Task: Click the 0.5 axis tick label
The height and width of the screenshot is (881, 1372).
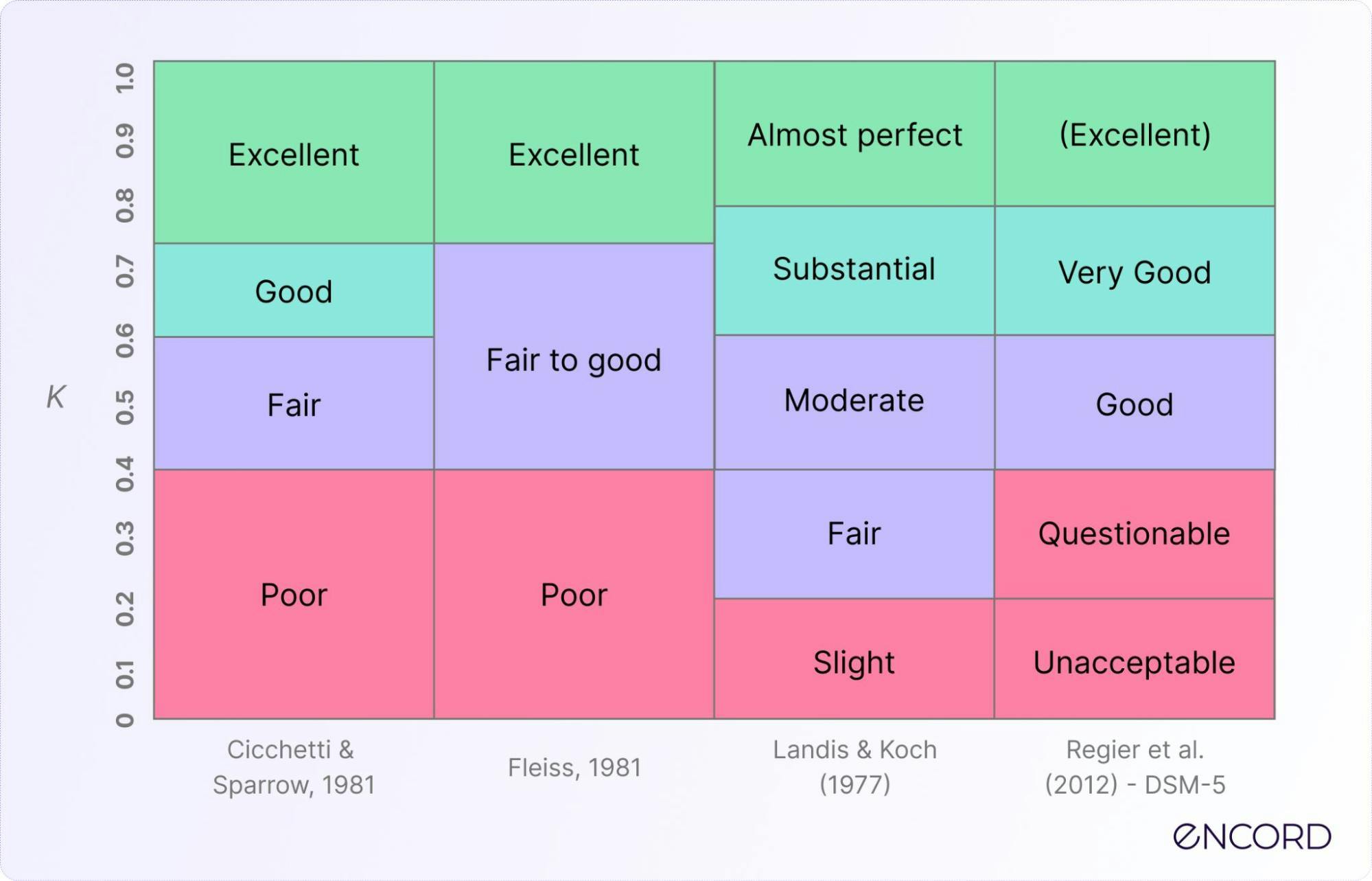Action: [x=125, y=407]
